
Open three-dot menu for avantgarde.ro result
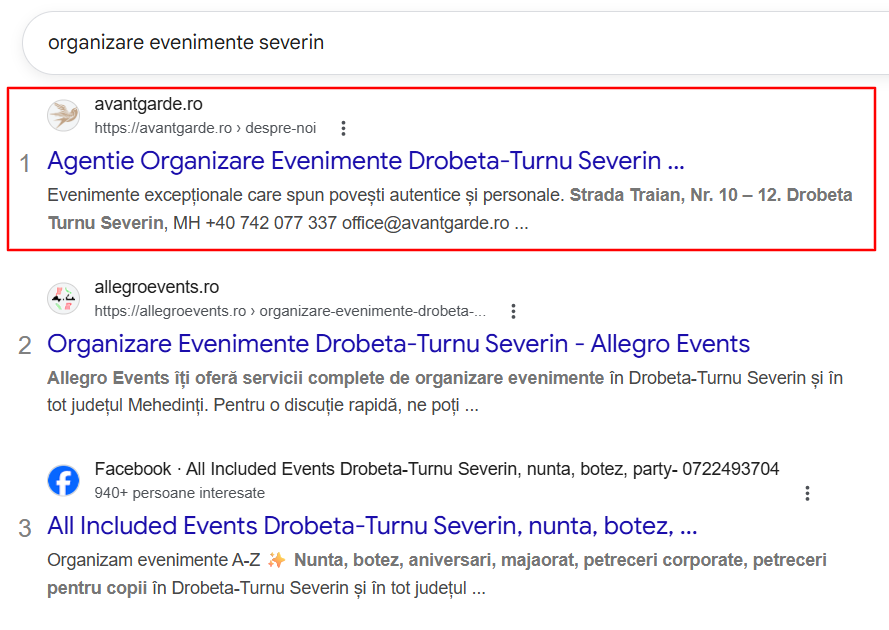pos(343,128)
